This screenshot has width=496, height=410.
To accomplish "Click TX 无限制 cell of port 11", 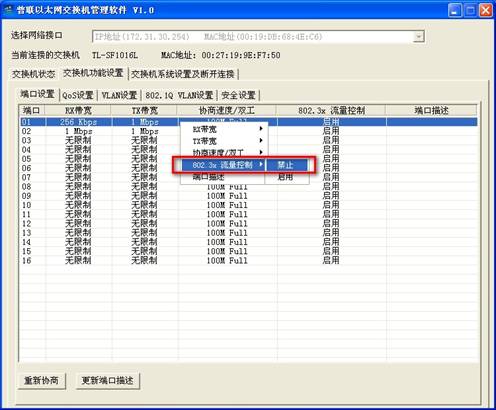I will point(144,214).
